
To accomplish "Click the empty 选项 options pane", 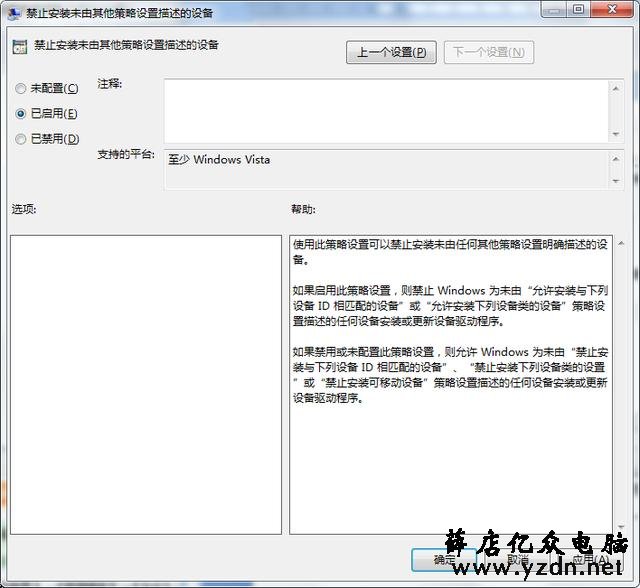I will [146, 384].
